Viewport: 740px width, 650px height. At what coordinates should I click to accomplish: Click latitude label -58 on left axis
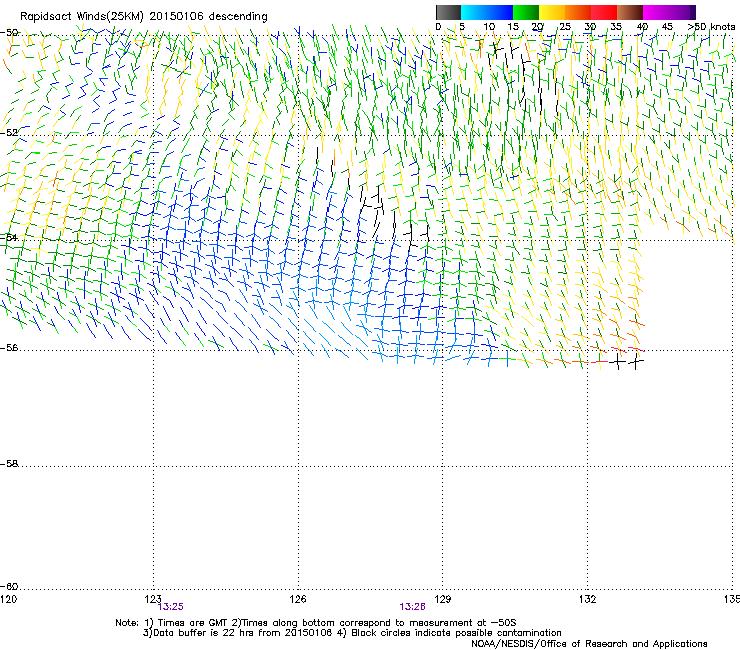9,464
